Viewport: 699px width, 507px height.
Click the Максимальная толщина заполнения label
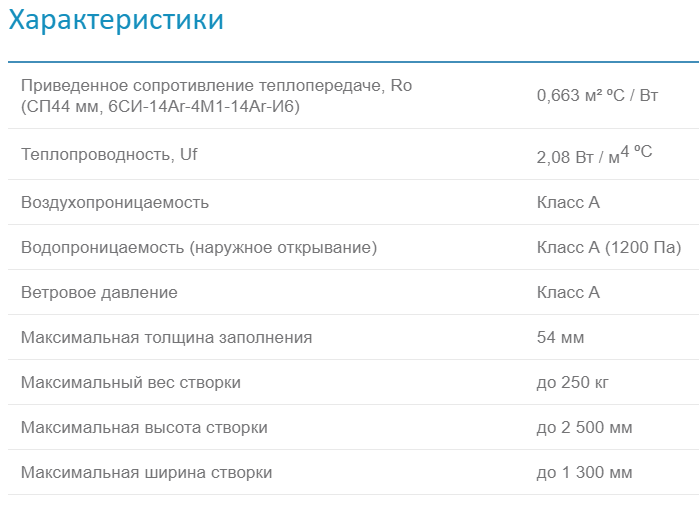point(166,337)
